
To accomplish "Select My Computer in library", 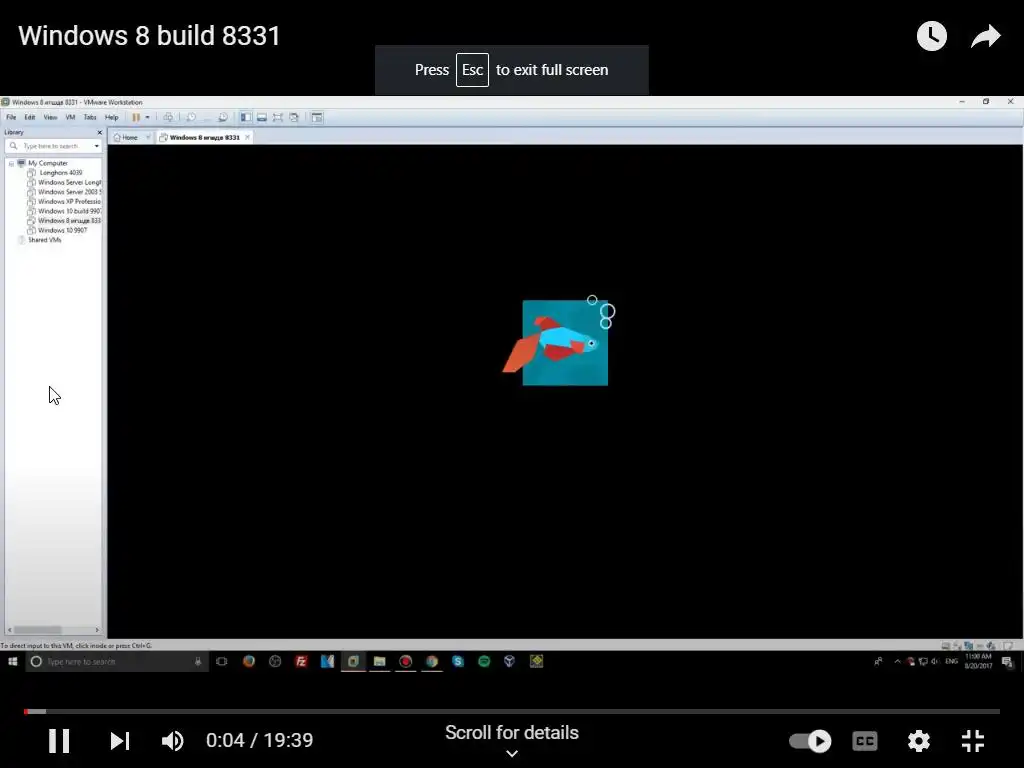I will [48, 163].
